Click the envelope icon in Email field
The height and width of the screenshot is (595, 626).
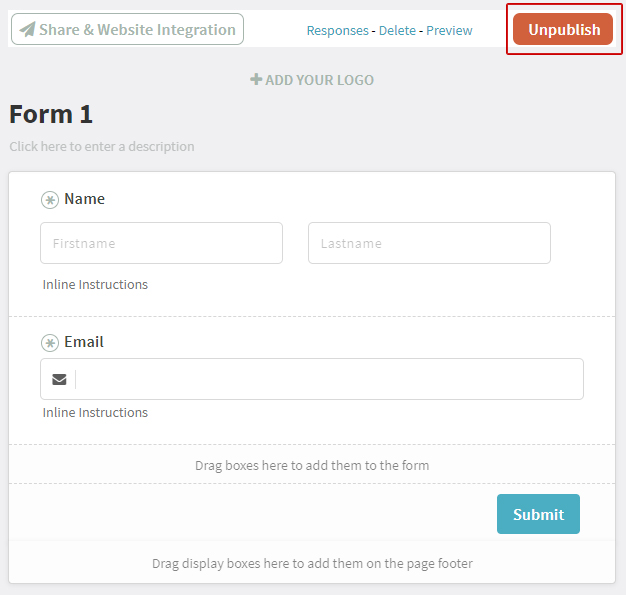tap(59, 379)
